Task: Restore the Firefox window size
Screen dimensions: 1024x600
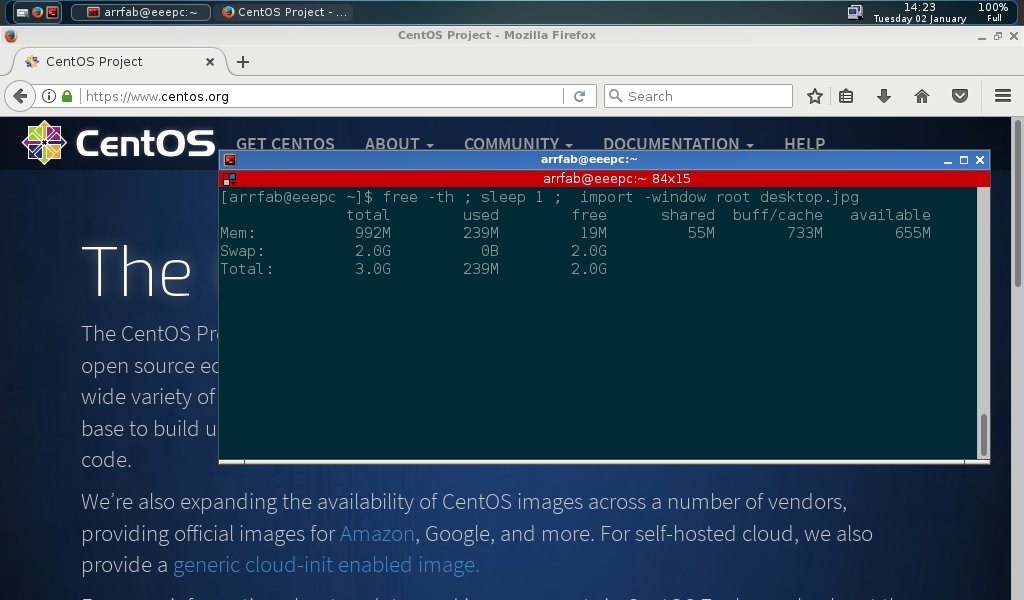Action: 997,37
